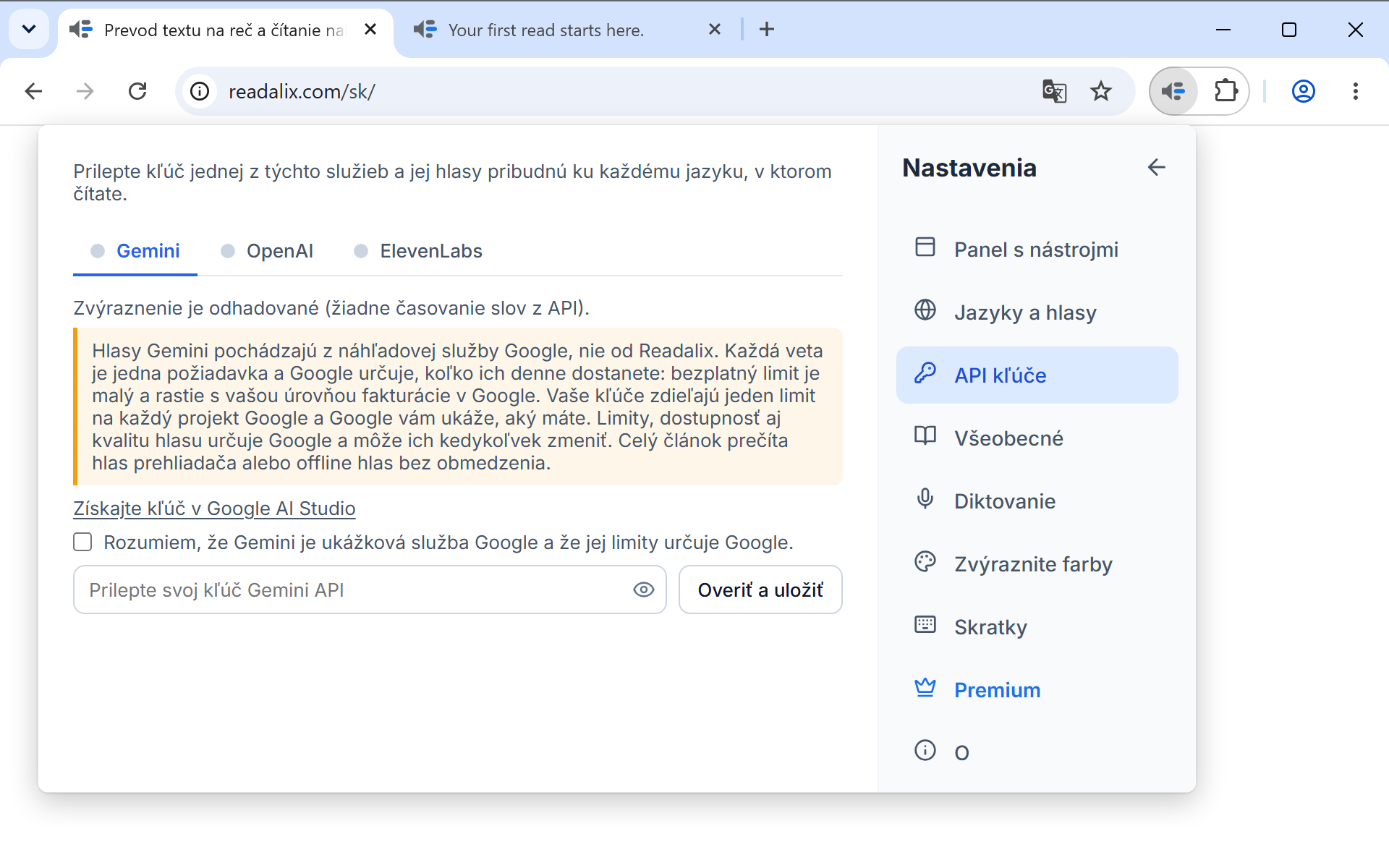Open Zvýraznite farby palette section
Image resolution: width=1389 pixels, height=868 pixels.
pyautogui.click(x=1037, y=564)
